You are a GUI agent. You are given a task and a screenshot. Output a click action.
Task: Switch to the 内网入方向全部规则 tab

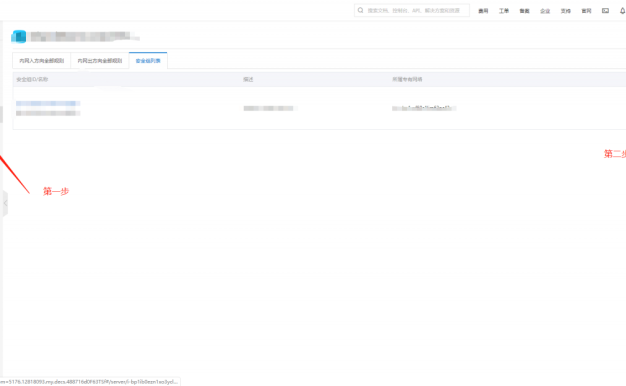click(x=42, y=61)
